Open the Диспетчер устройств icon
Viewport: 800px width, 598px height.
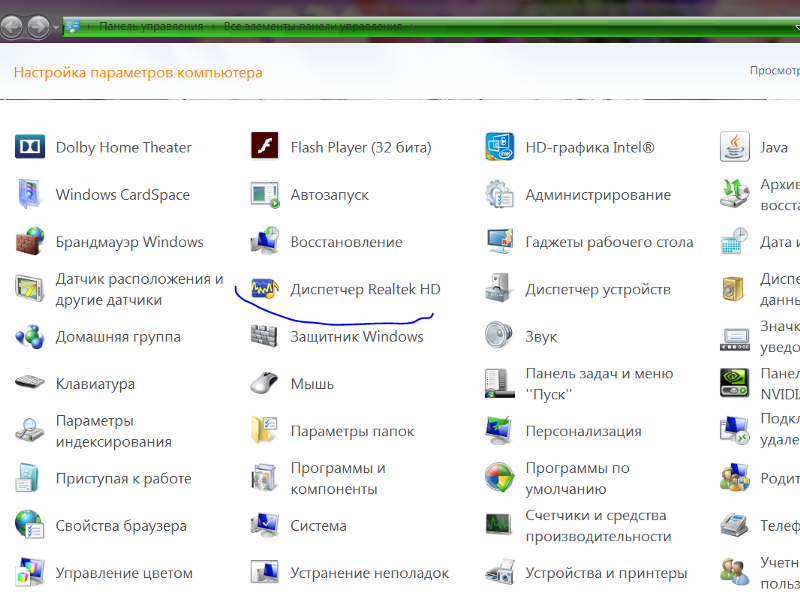click(498, 289)
